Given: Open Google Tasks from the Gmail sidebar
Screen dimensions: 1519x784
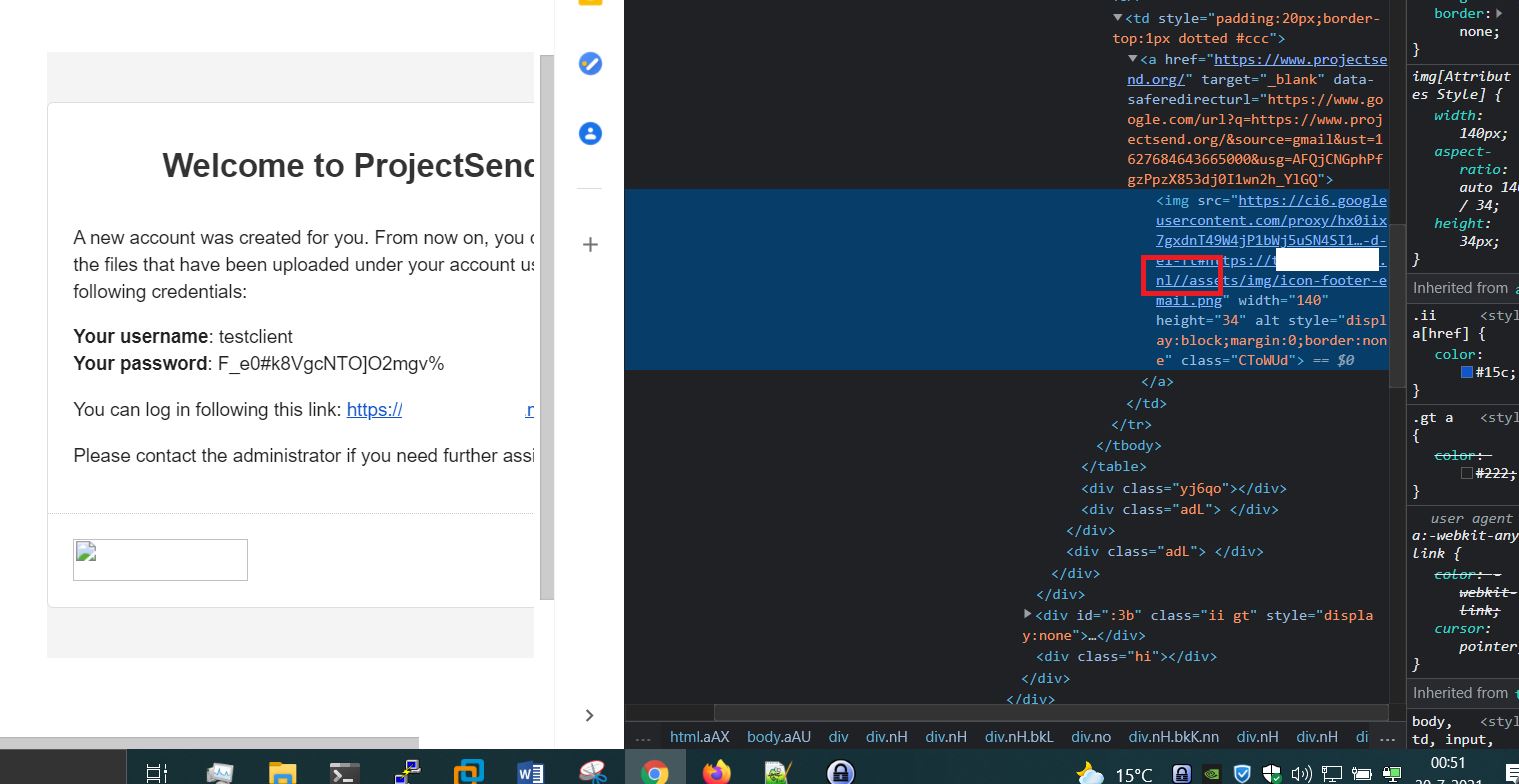Looking at the screenshot, I should tap(590, 64).
